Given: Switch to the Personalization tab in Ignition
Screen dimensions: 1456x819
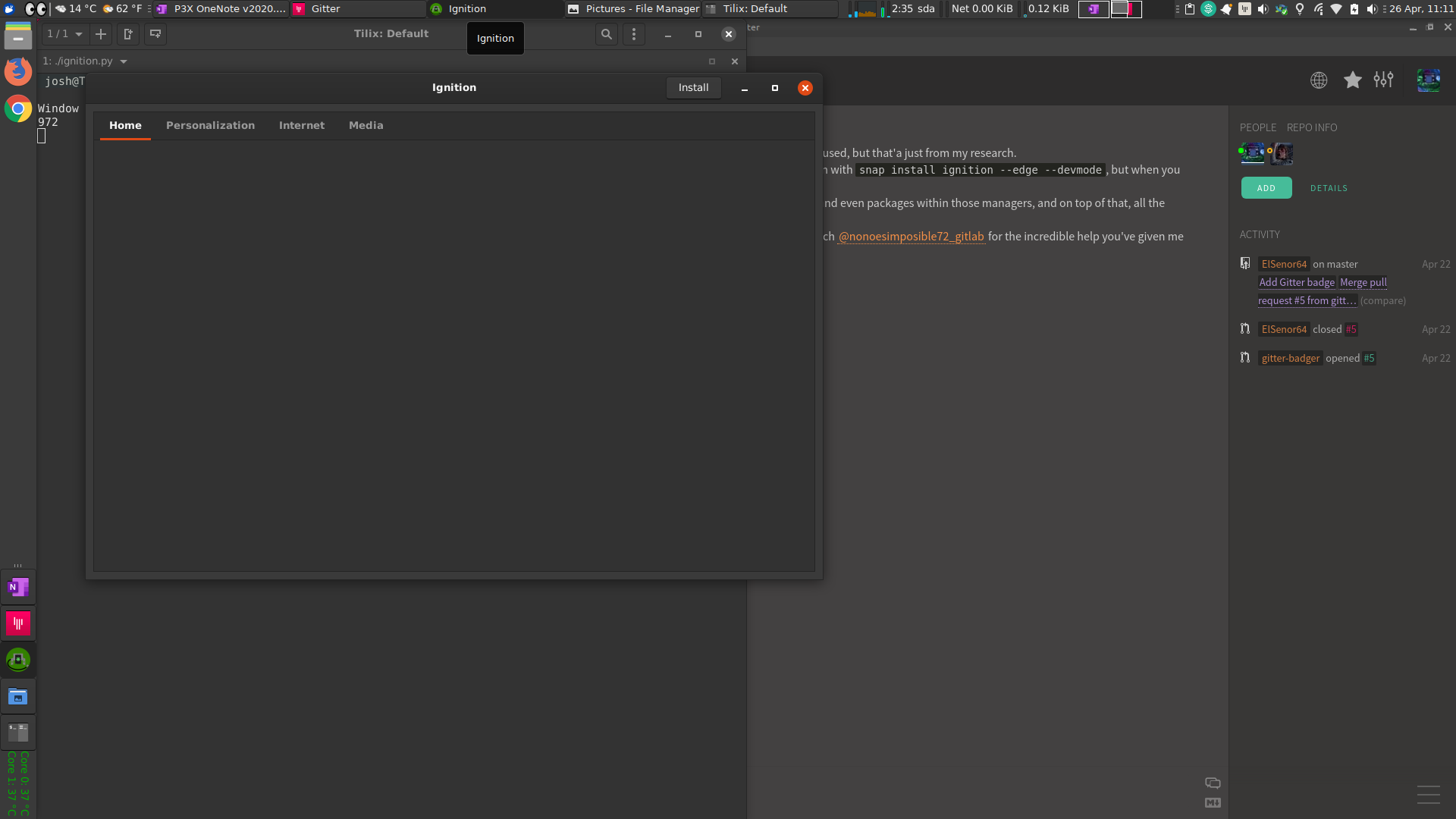Looking at the screenshot, I should point(210,125).
